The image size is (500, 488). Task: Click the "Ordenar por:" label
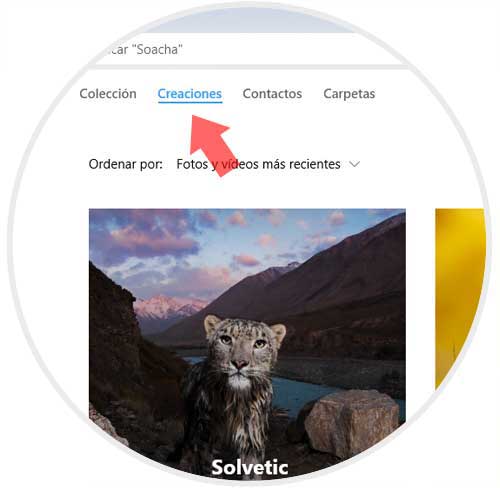(x=126, y=164)
